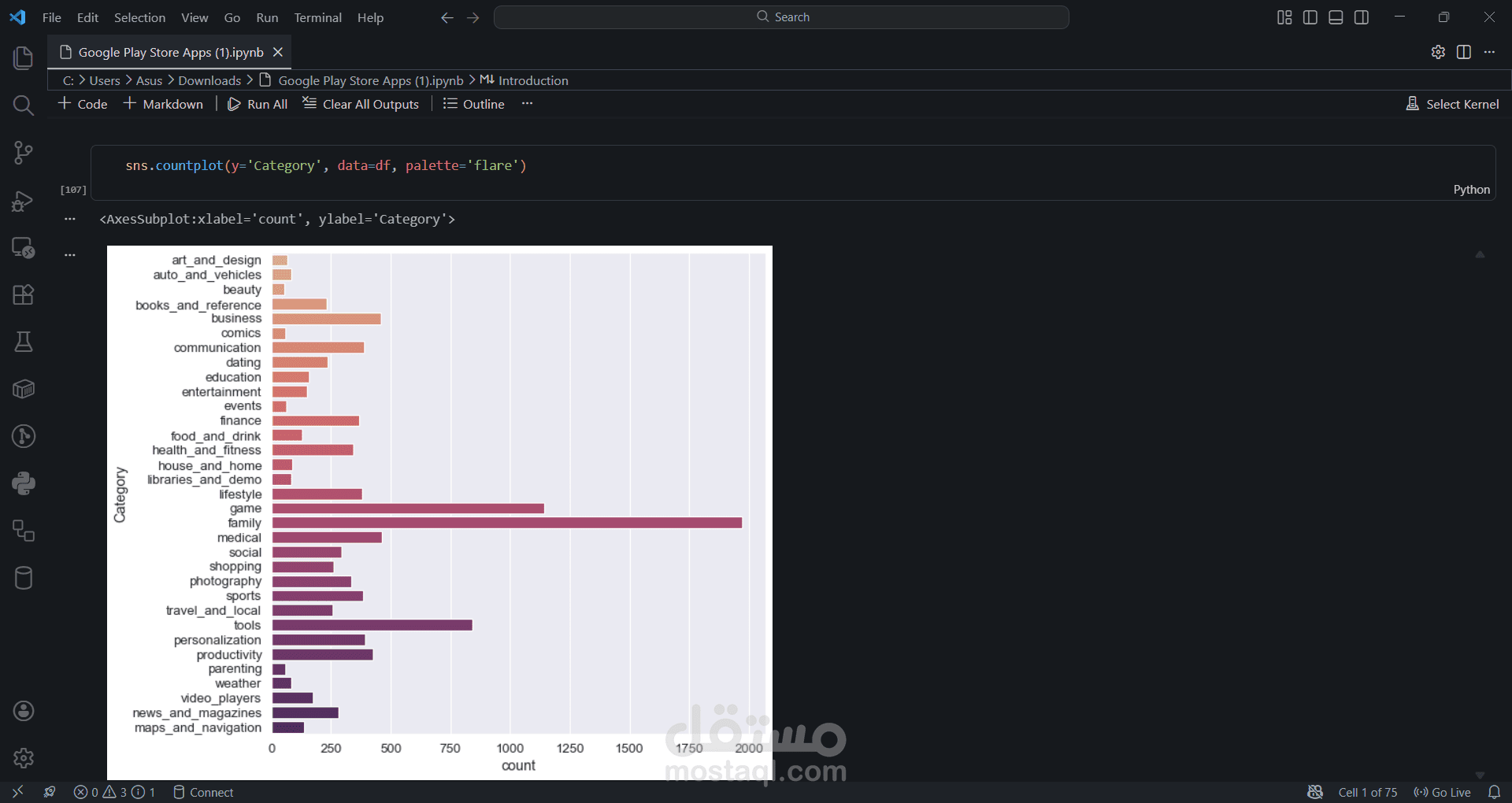
Task: Open the Extensions marketplace view
Action: pyautogui.click(x=23, y=294)
